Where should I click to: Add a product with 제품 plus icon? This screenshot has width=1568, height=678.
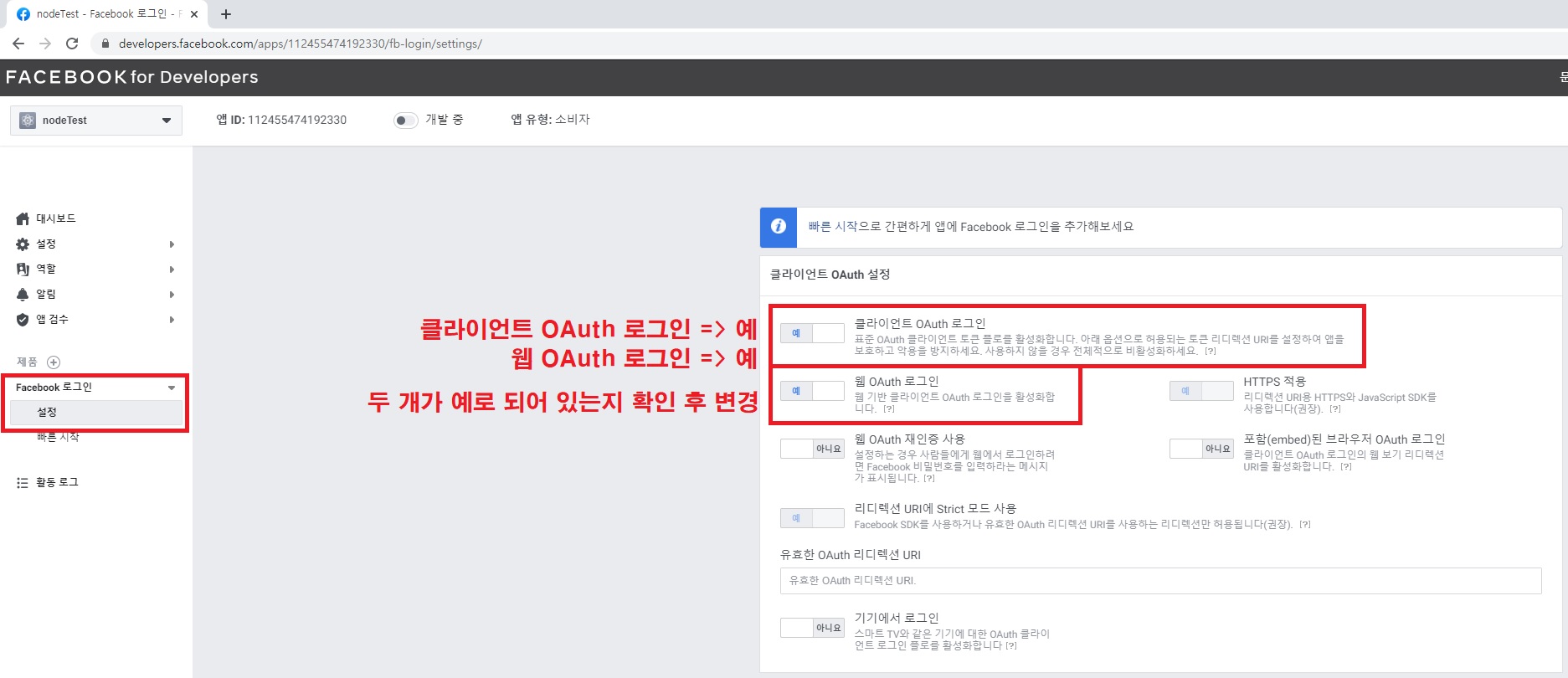click(x=54, y=362)
